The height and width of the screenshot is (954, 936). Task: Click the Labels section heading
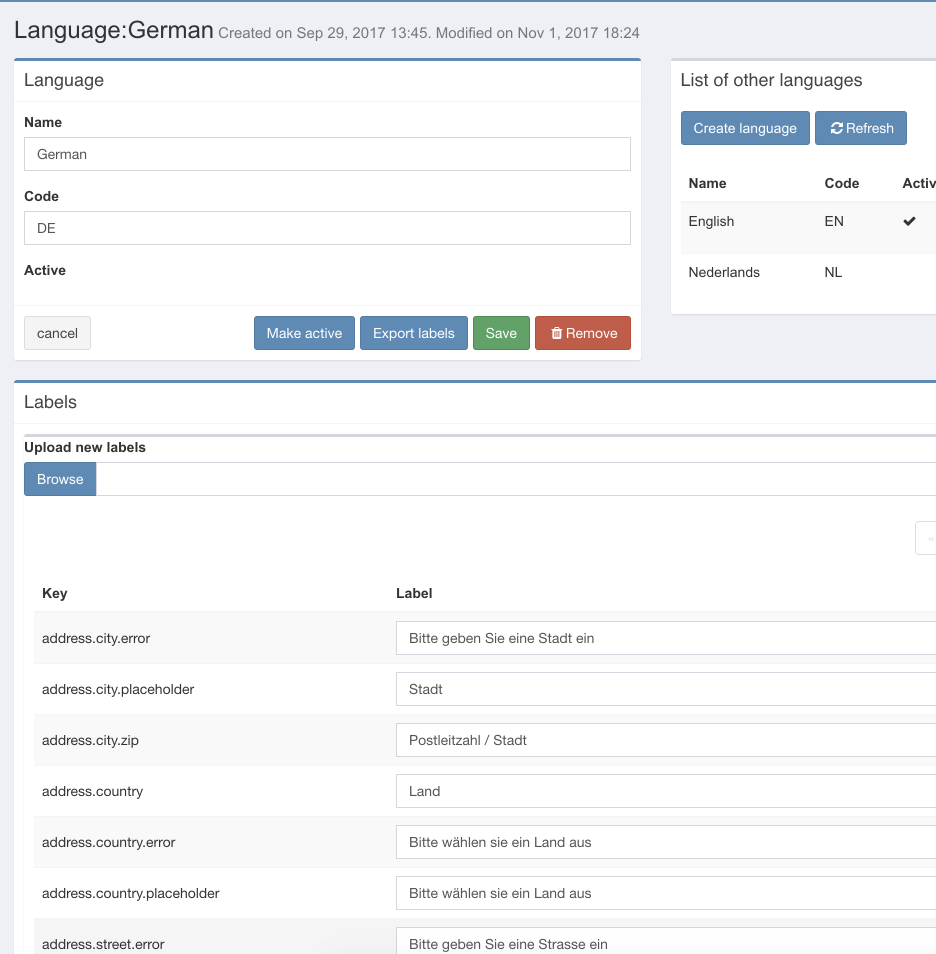(51, 402)
